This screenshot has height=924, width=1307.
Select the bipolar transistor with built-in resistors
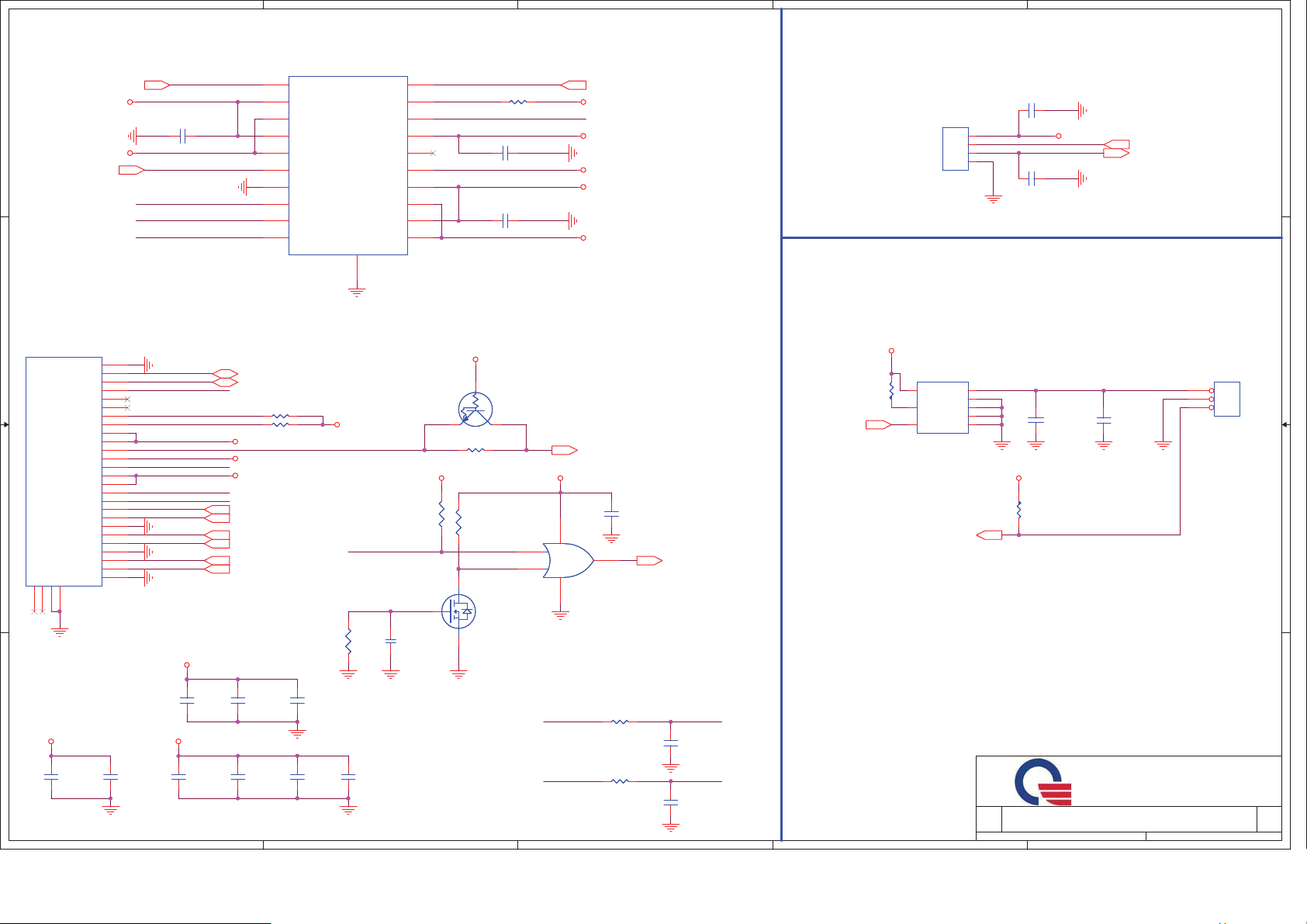point(475,410)
